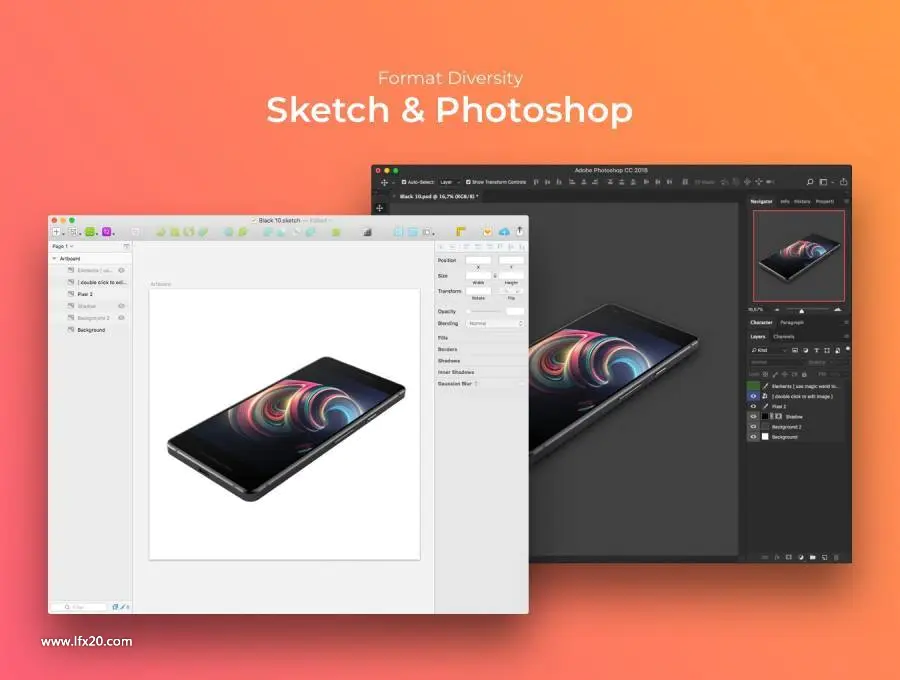Click new adjustment layer icon at Layers panel bottom

(x=801, y=557)
